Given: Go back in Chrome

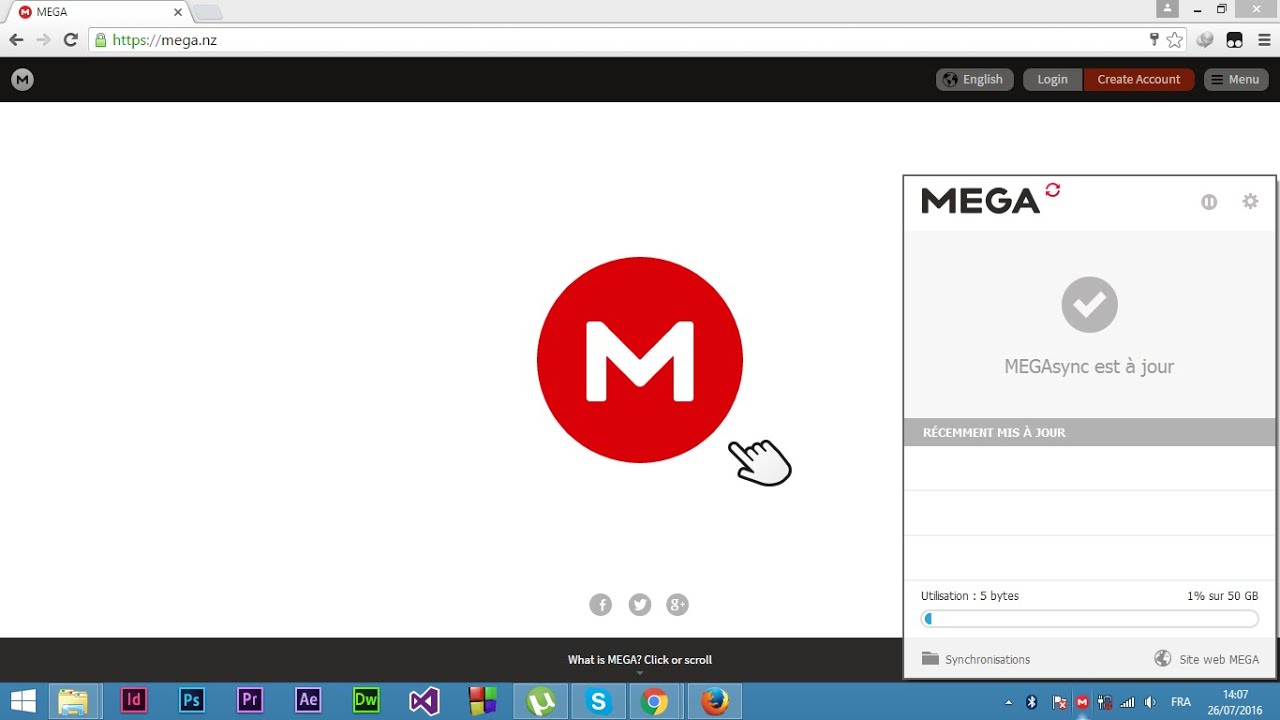Looking at the screenshot, I should (16, 40).
